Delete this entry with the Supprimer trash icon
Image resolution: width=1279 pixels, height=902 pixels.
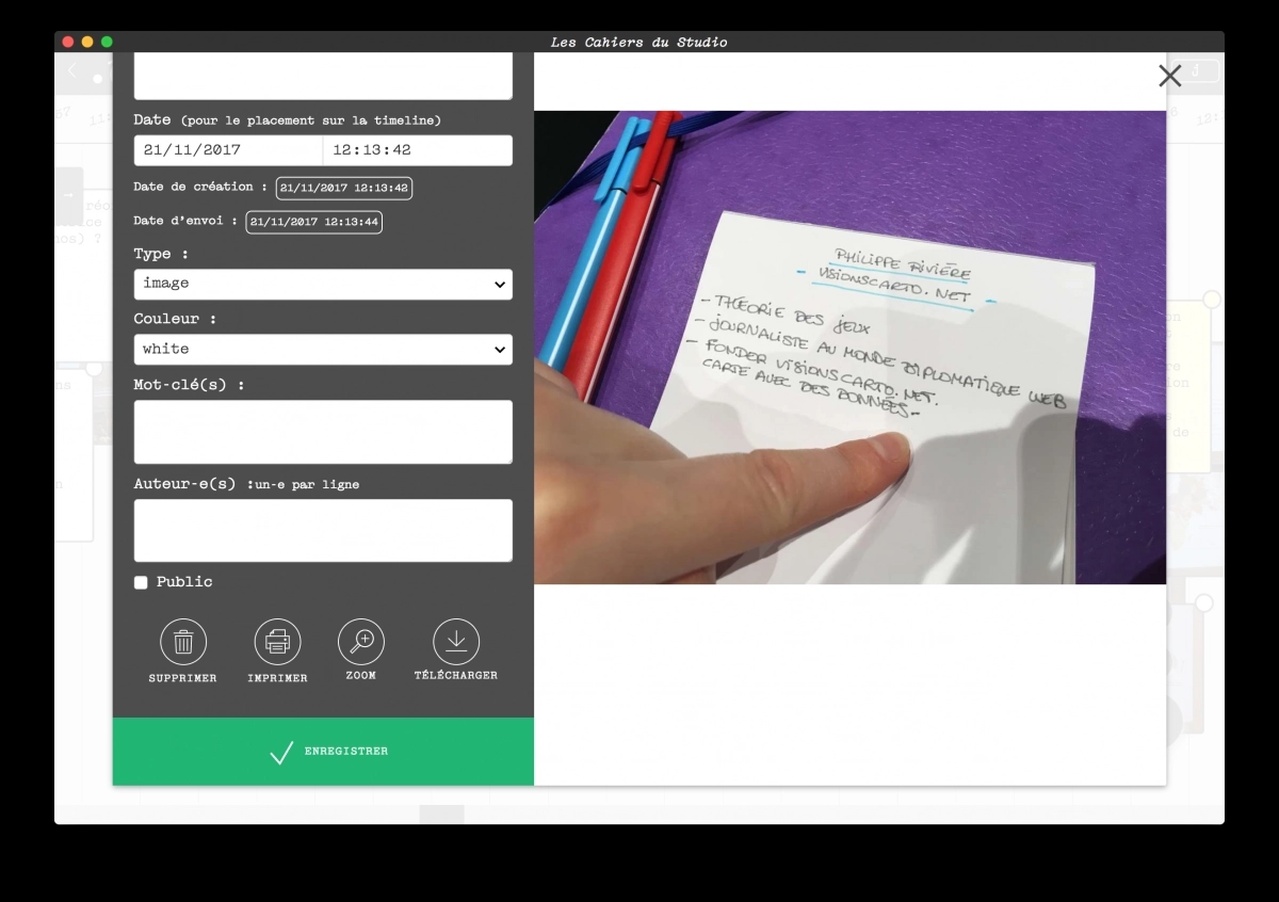[x=182, y=642]
